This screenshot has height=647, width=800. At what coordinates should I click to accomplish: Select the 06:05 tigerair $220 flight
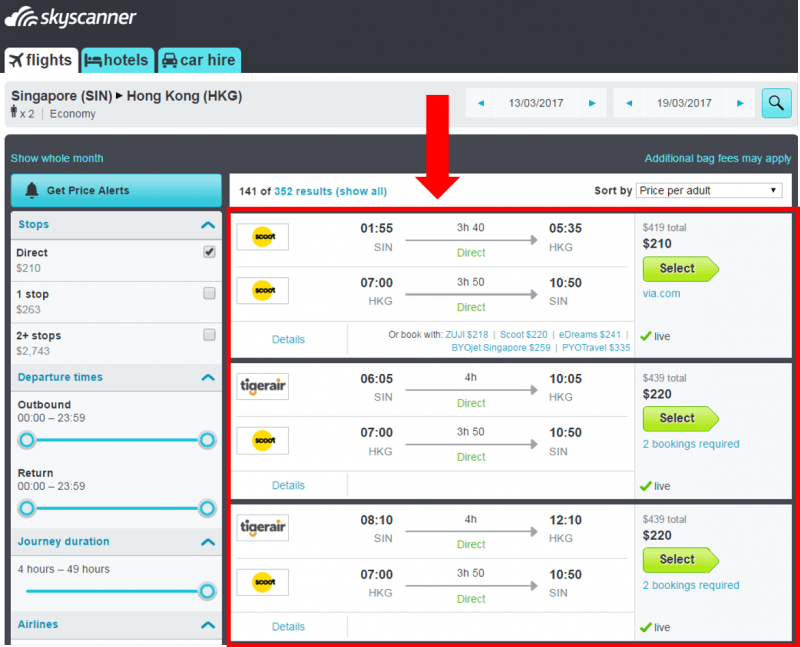coord(681,418)
